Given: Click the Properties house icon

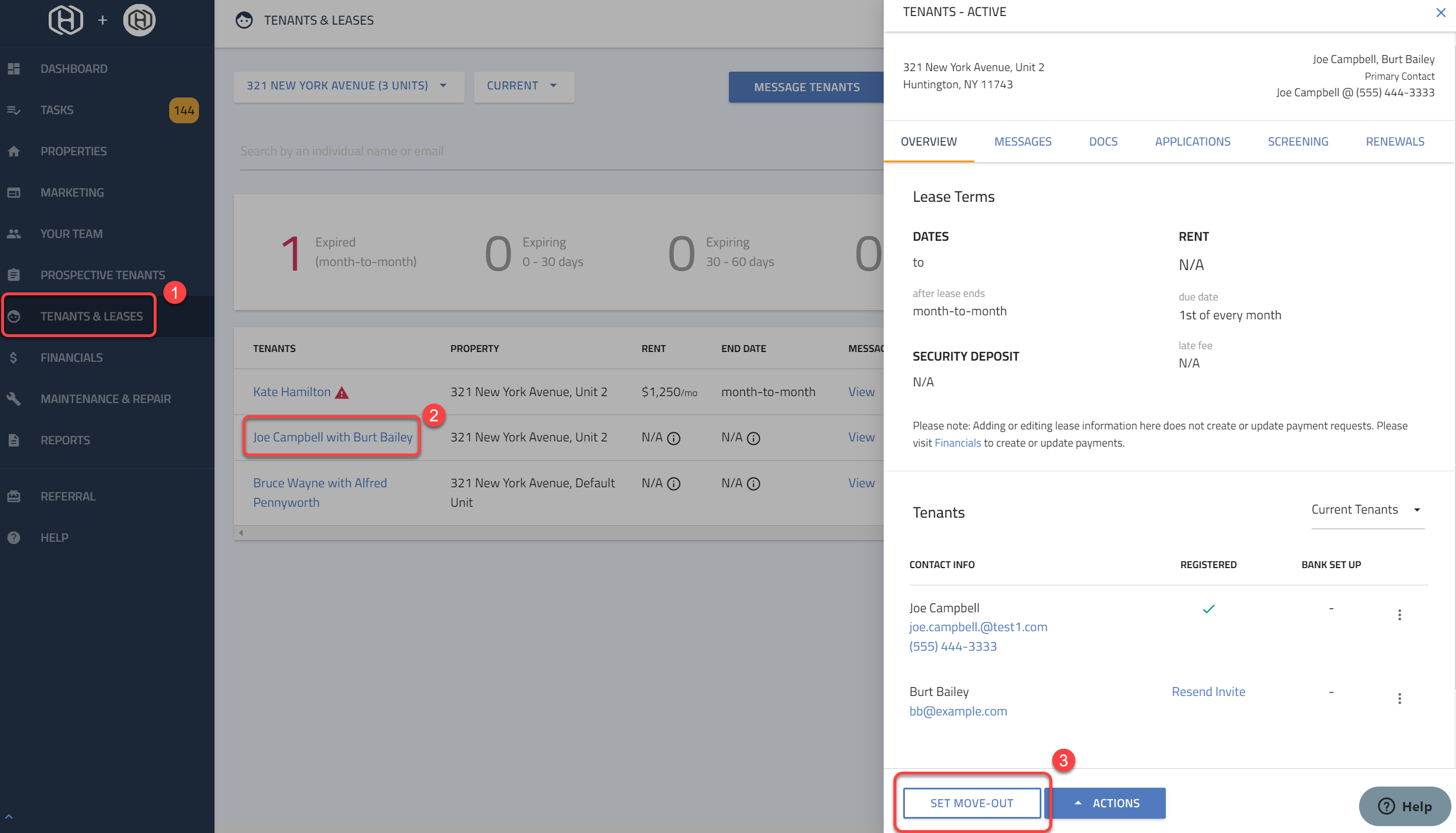Looking at the screenshot, I should click(14, 151).
